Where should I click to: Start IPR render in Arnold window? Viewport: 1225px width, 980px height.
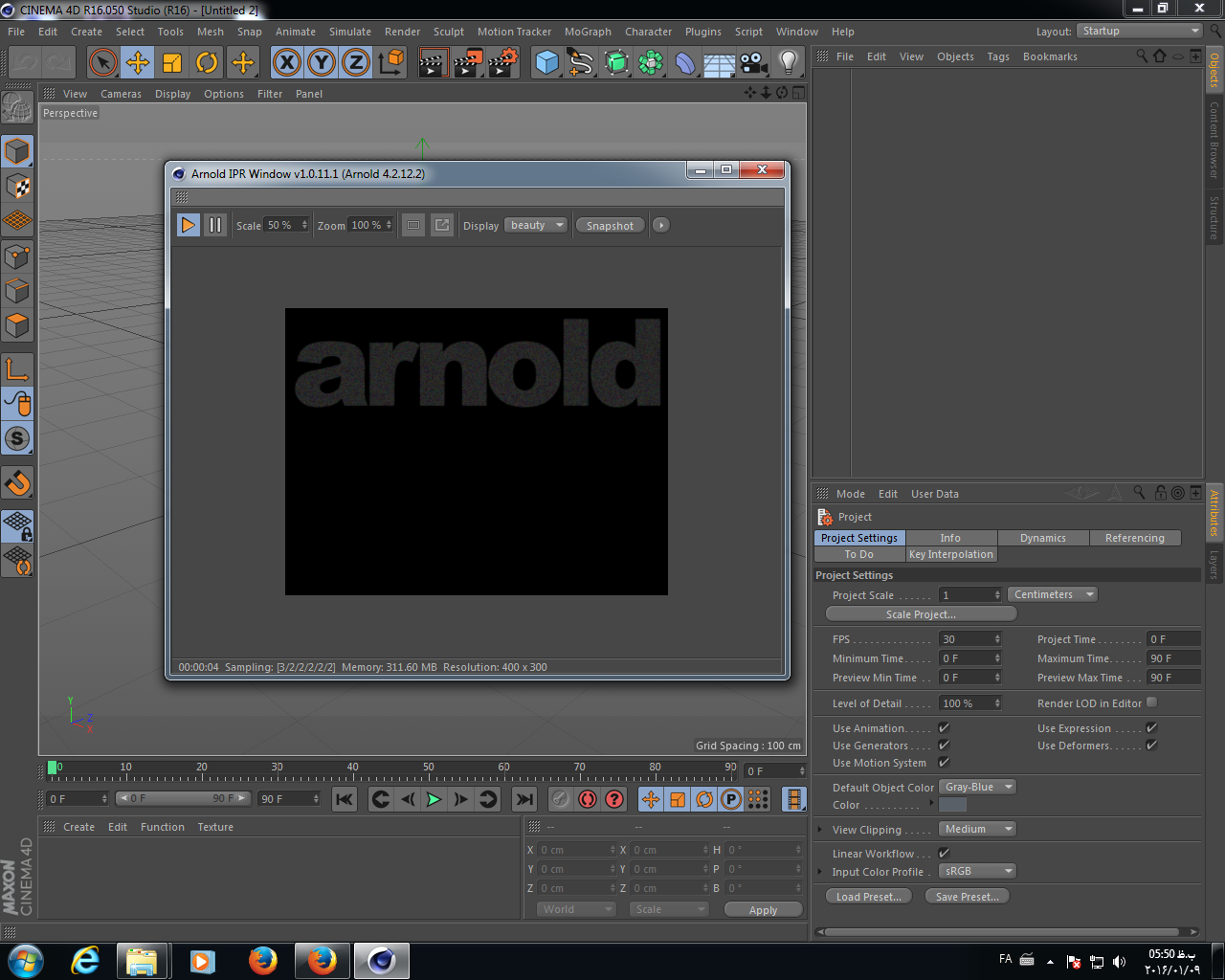pos(189,225)
